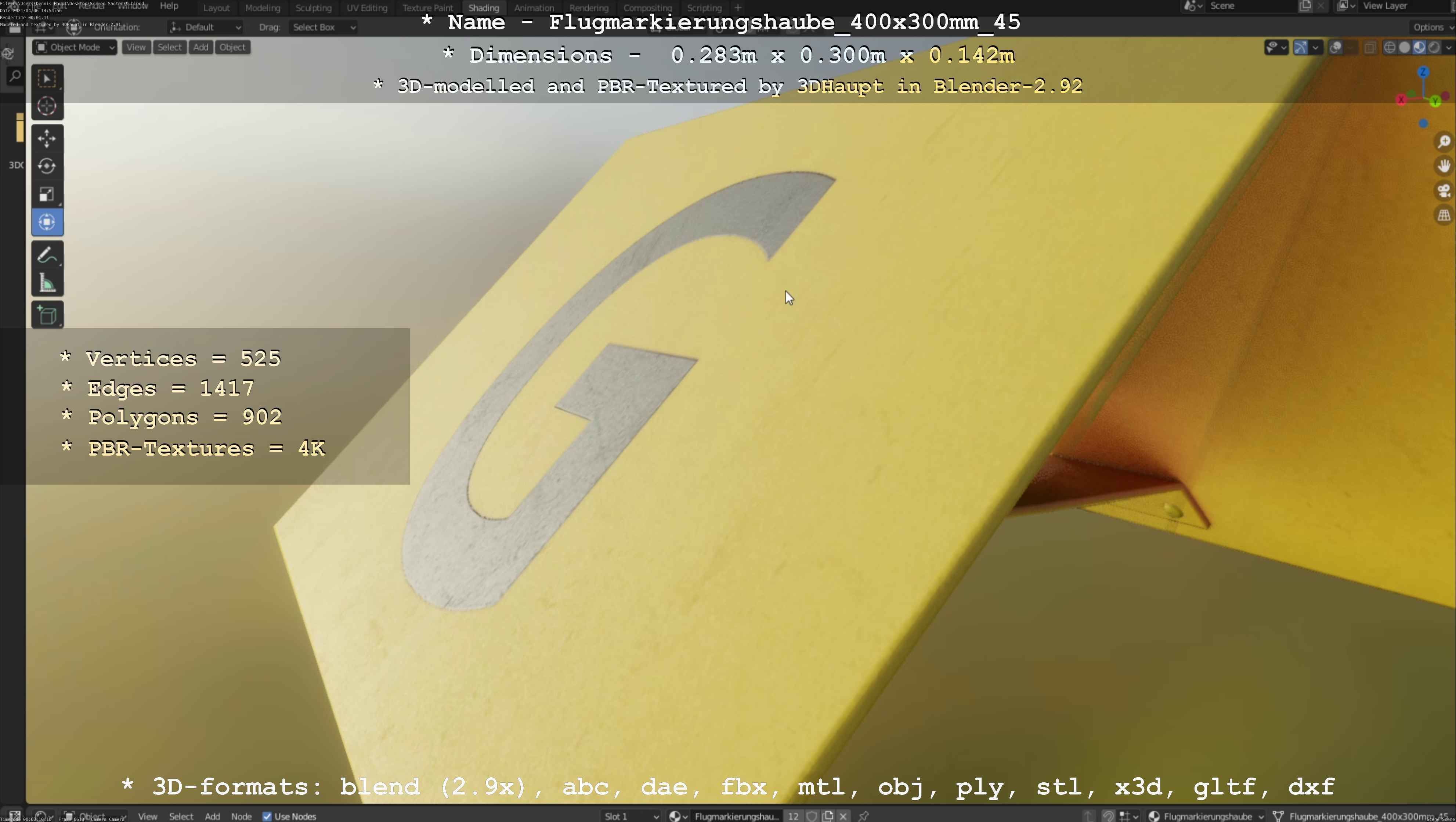
Task: Switch to the UV Editing workspace tab
Action: (x=367, y=8)
